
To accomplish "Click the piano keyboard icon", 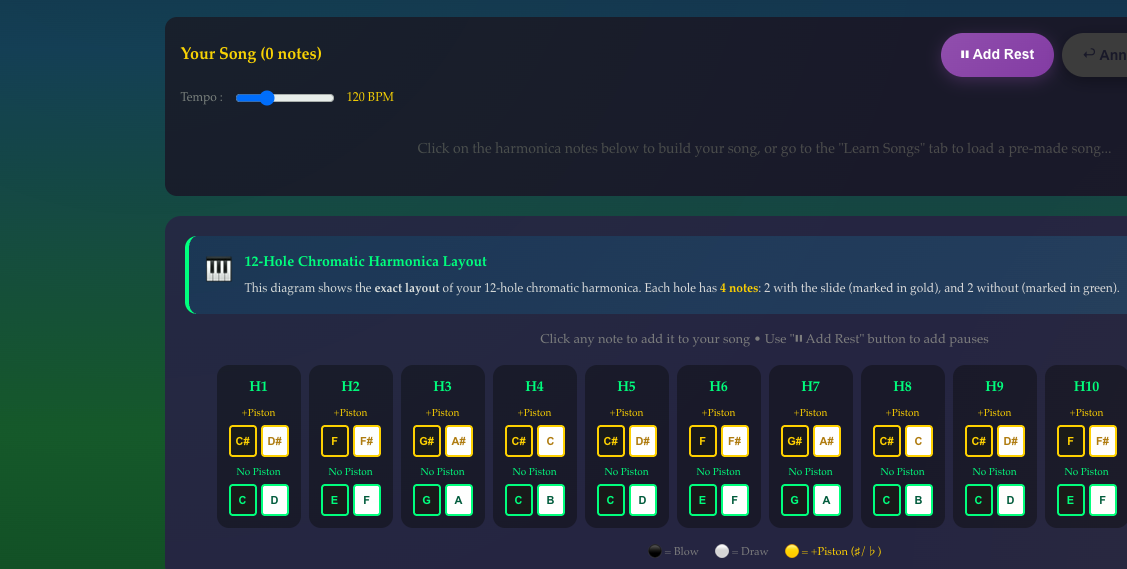I will click(218, 269).
